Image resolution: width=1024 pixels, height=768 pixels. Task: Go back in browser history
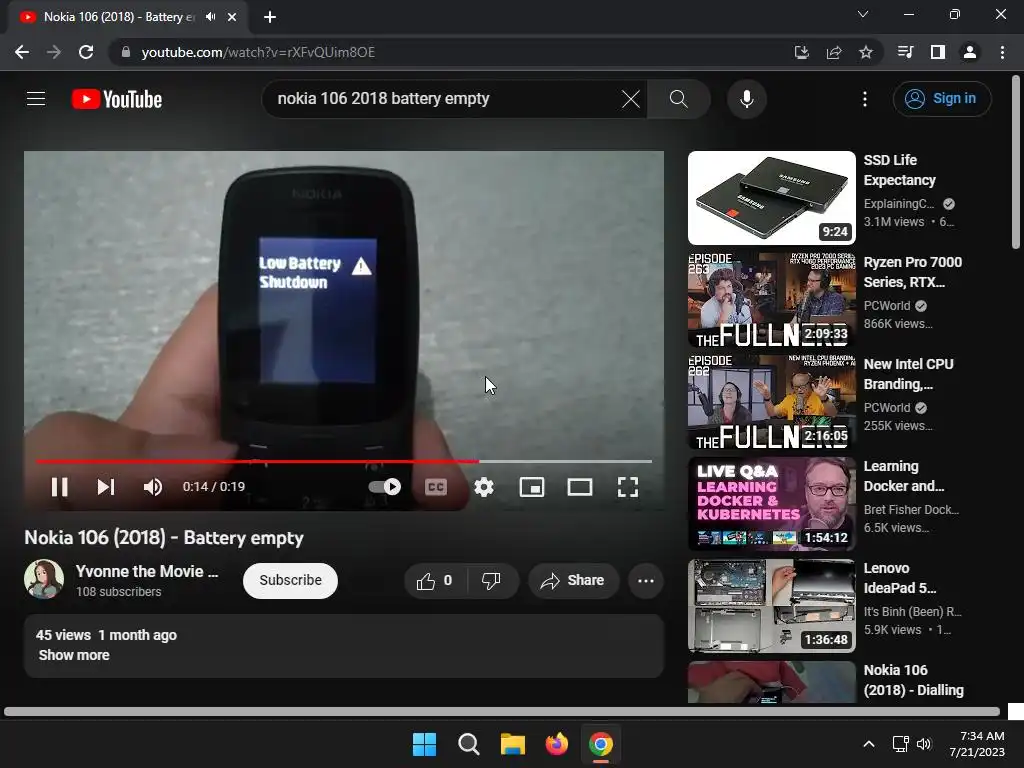[22, 52]
